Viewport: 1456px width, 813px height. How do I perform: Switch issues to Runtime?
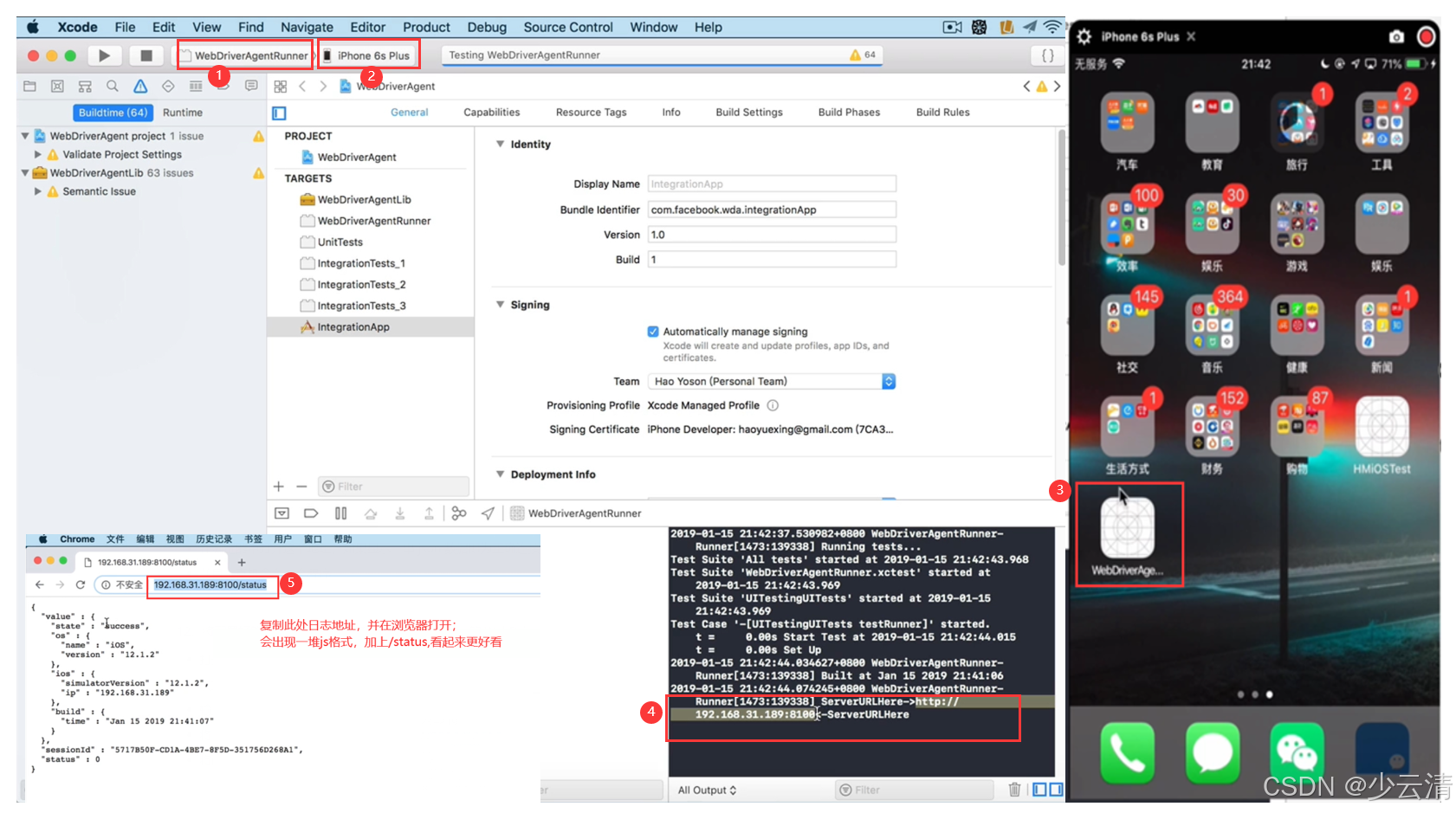point(183,113)
